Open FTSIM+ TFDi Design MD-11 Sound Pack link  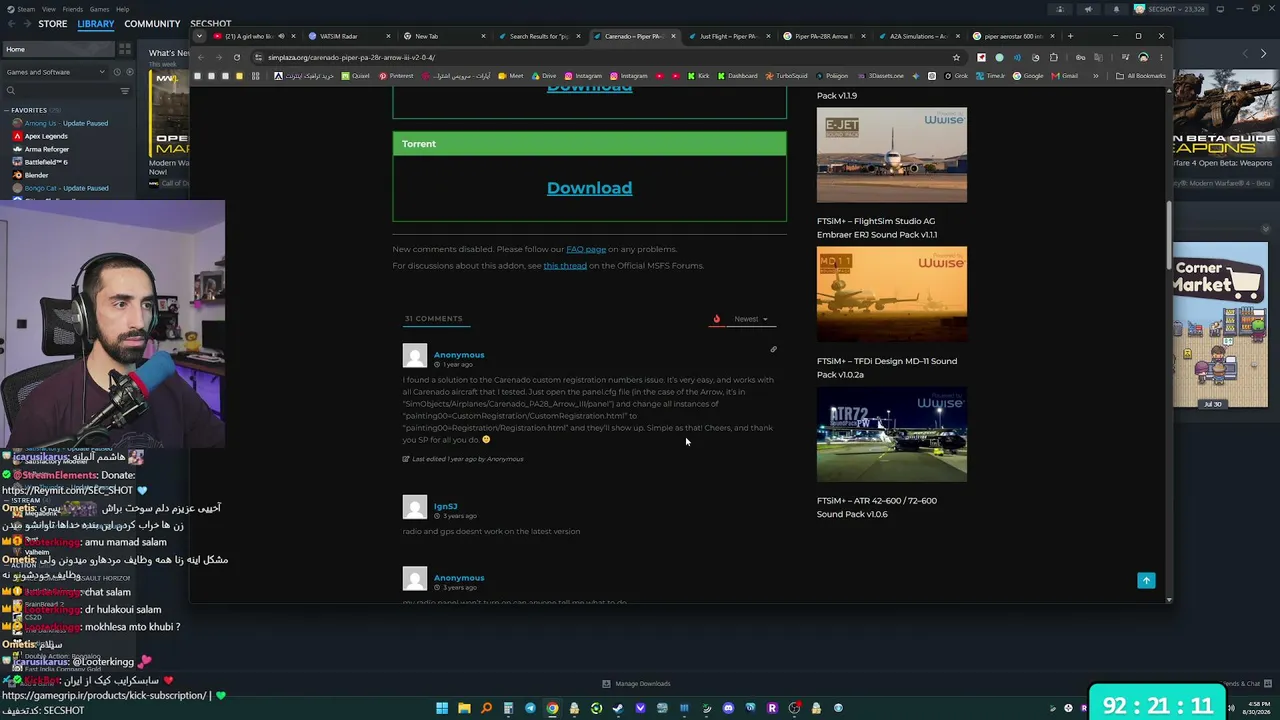(887, 368)
